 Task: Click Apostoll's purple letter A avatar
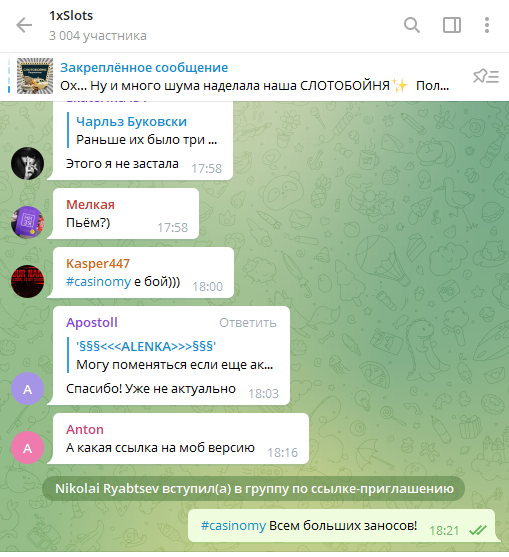click(x=27, y=389)
